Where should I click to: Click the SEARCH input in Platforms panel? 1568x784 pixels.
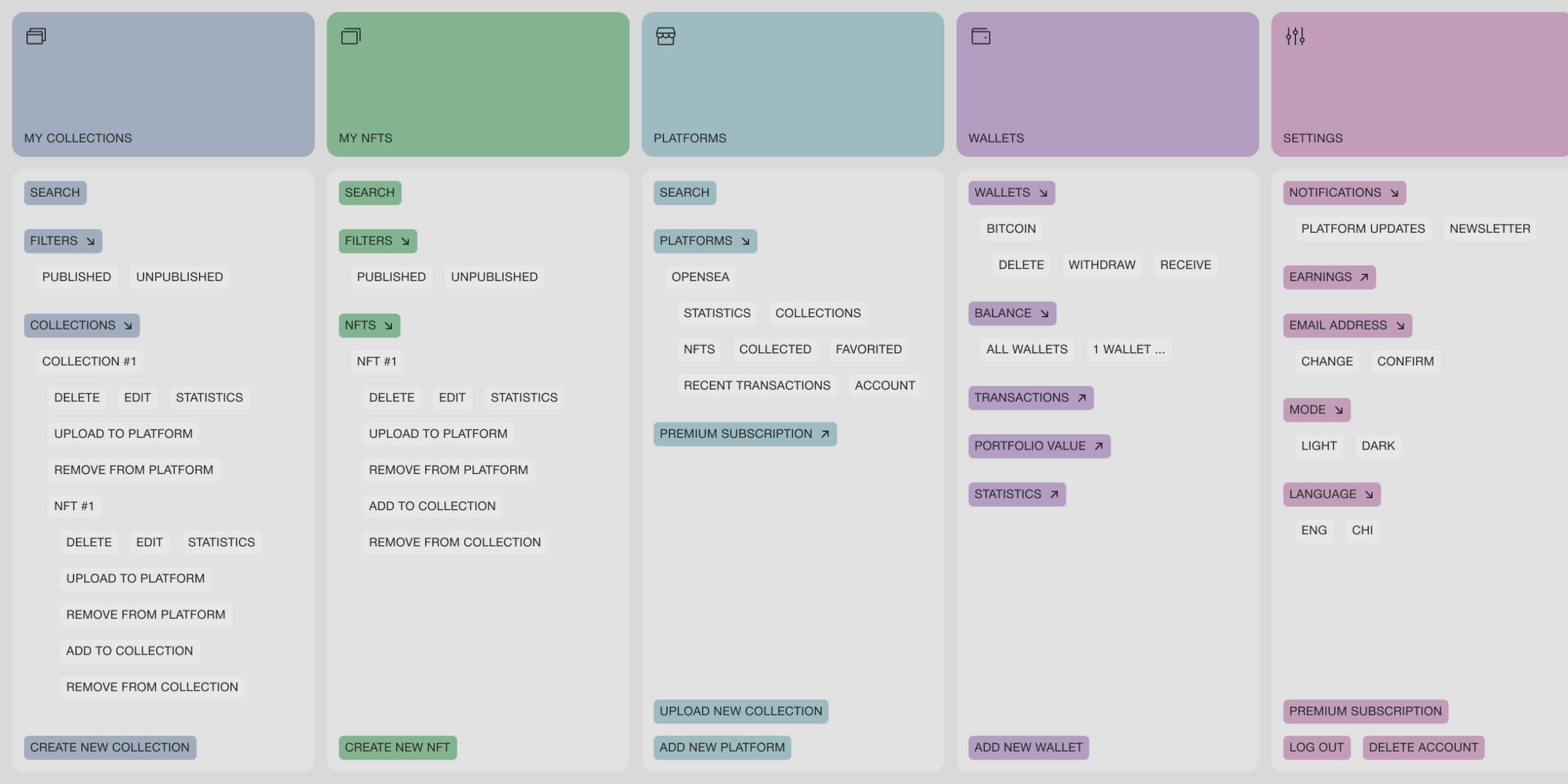click(685, 192)
